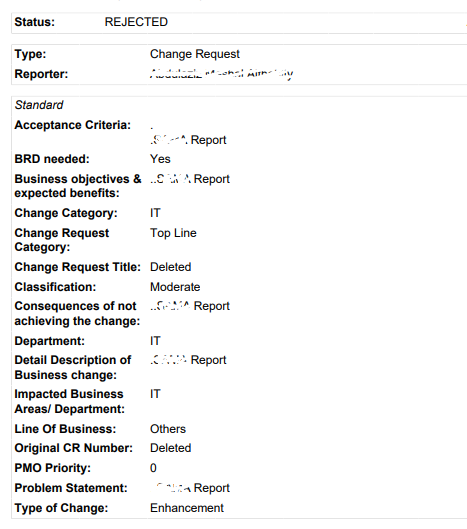Image resolution: width=467 pixels, height=529 pixels.
Task: Select the Change Request type value
Action: click(x=195, y=54)
